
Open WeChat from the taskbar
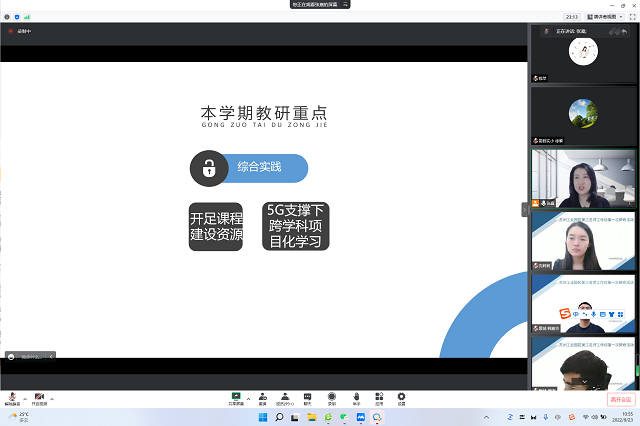[344, 417]
